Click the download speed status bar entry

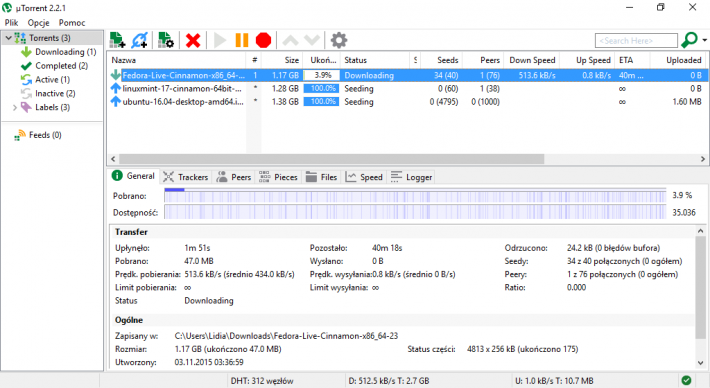pyautogui.click(x=389, y=381)
